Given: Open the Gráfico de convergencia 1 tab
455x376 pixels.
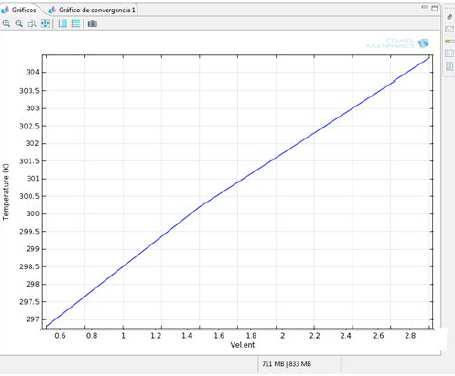Looking at the screenshot, I should [x=93, y=10].
